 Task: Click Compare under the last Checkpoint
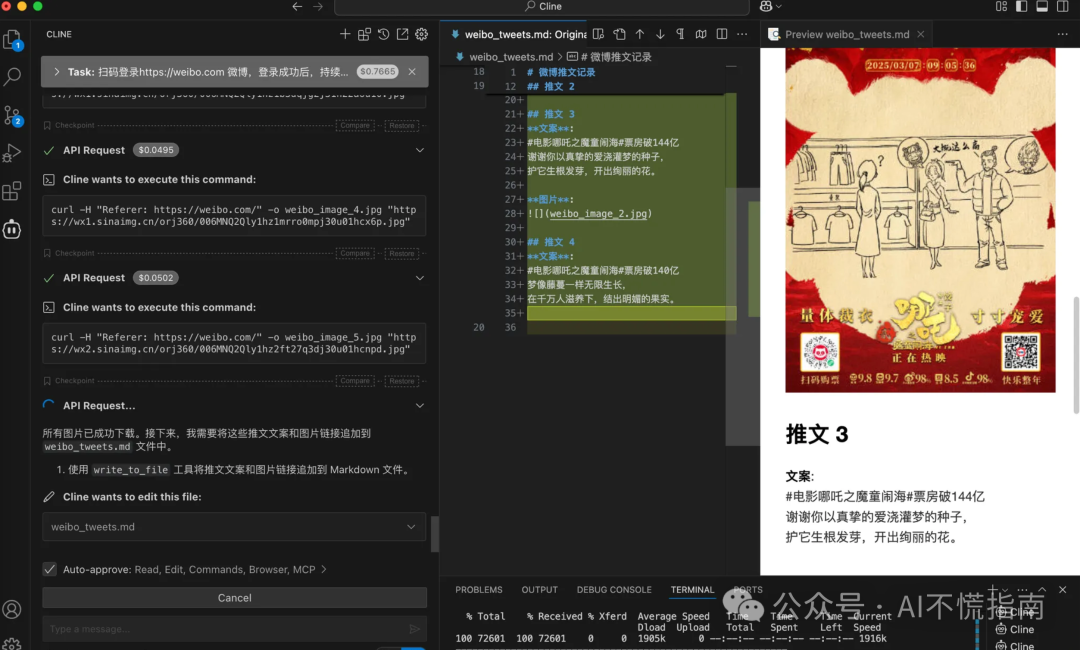pos(355,381)
